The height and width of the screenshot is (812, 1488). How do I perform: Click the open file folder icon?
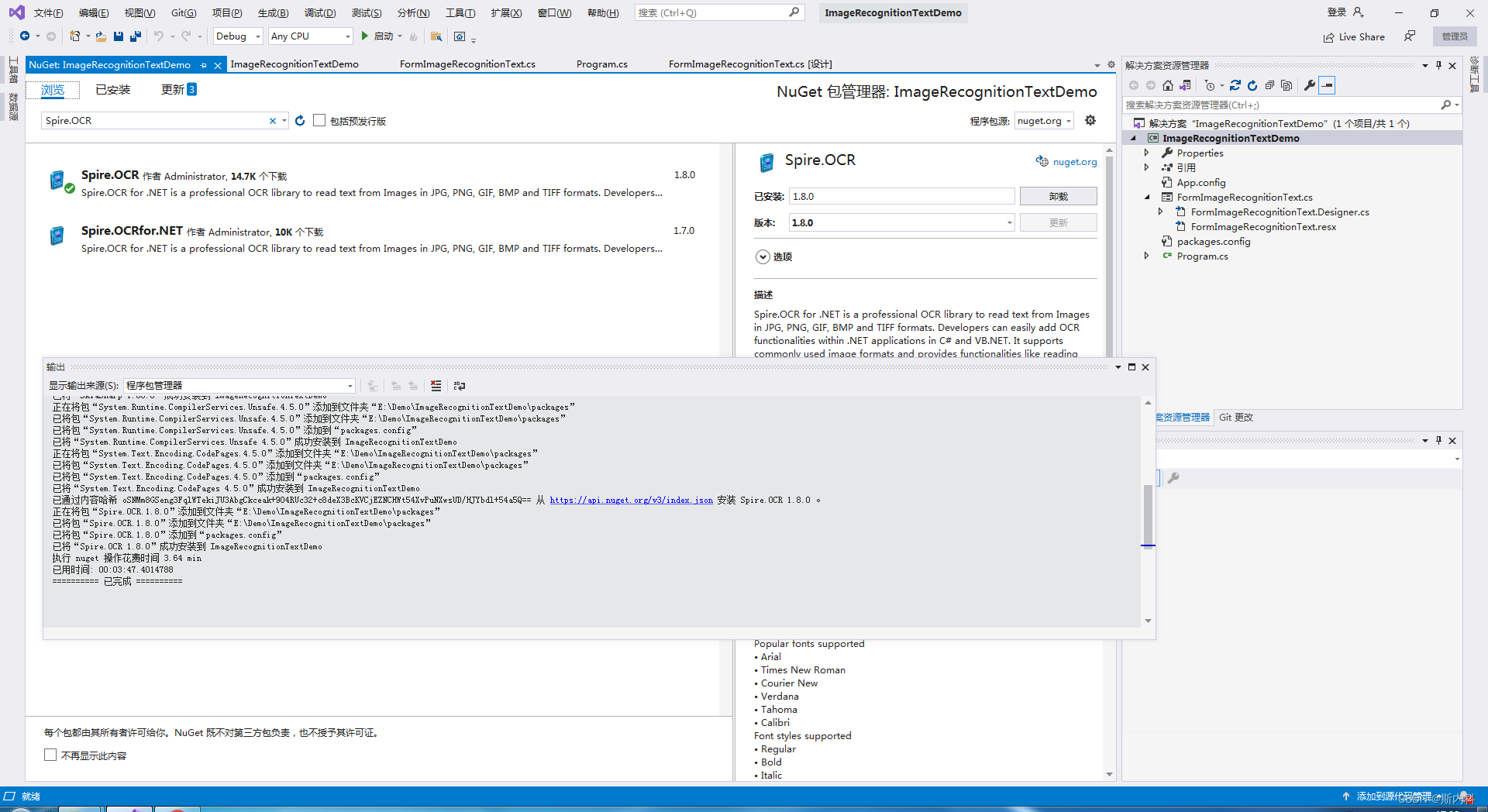point(101,36)
